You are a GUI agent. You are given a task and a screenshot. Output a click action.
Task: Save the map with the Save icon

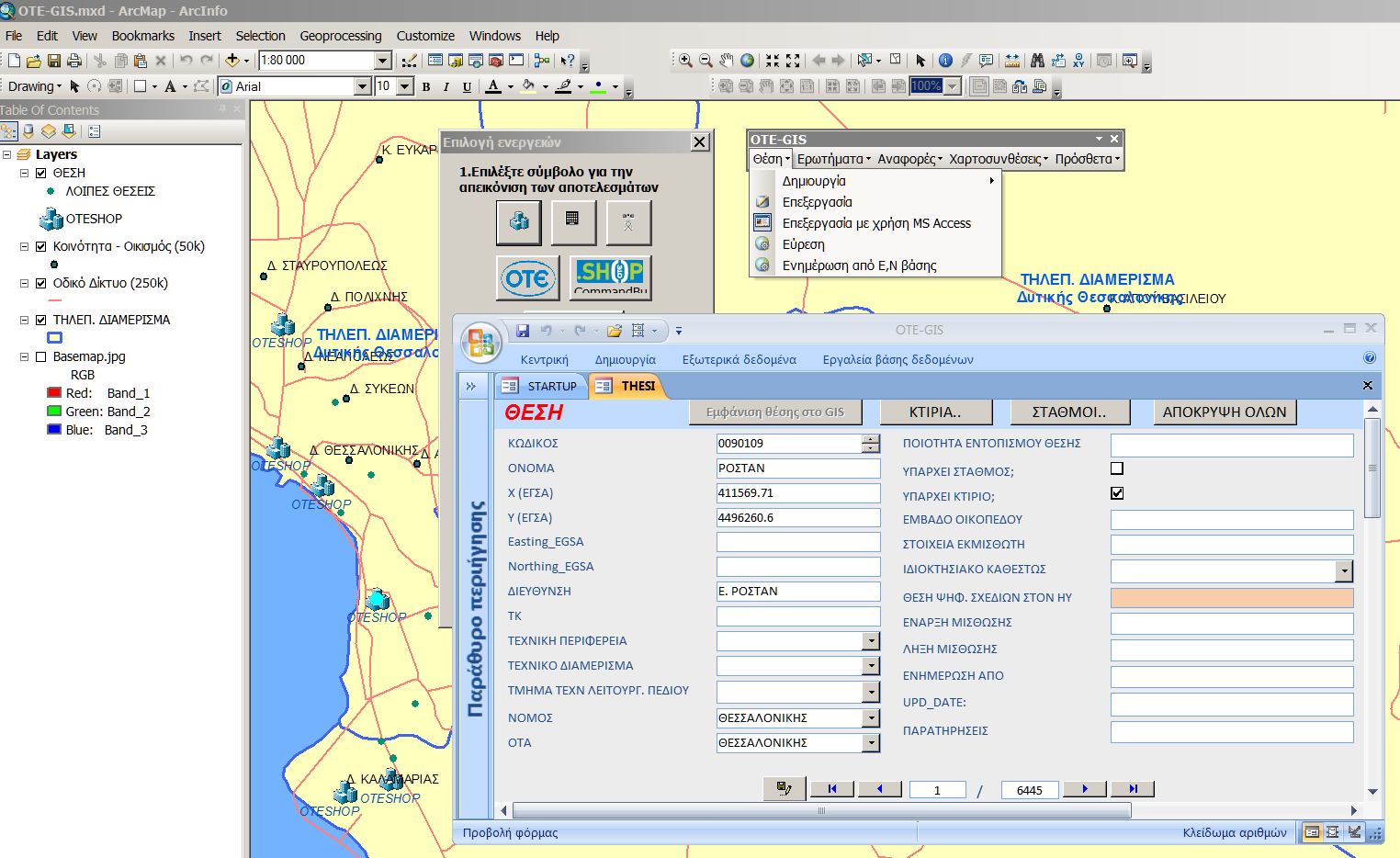click(54, 61)
